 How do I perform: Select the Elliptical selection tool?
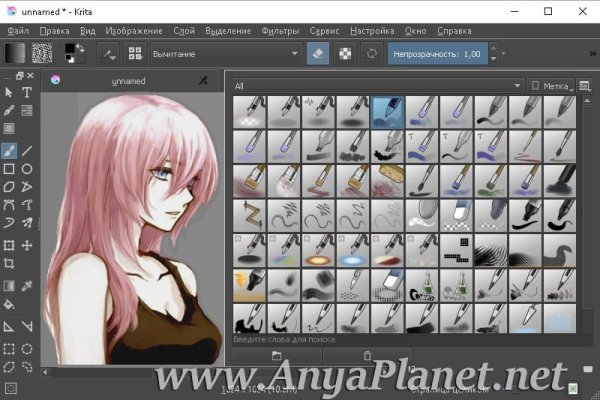click(x=27, y=349)
